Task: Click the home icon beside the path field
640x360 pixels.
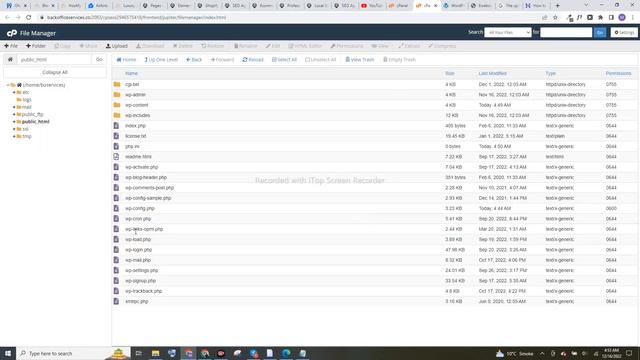Action: [10, 60]
